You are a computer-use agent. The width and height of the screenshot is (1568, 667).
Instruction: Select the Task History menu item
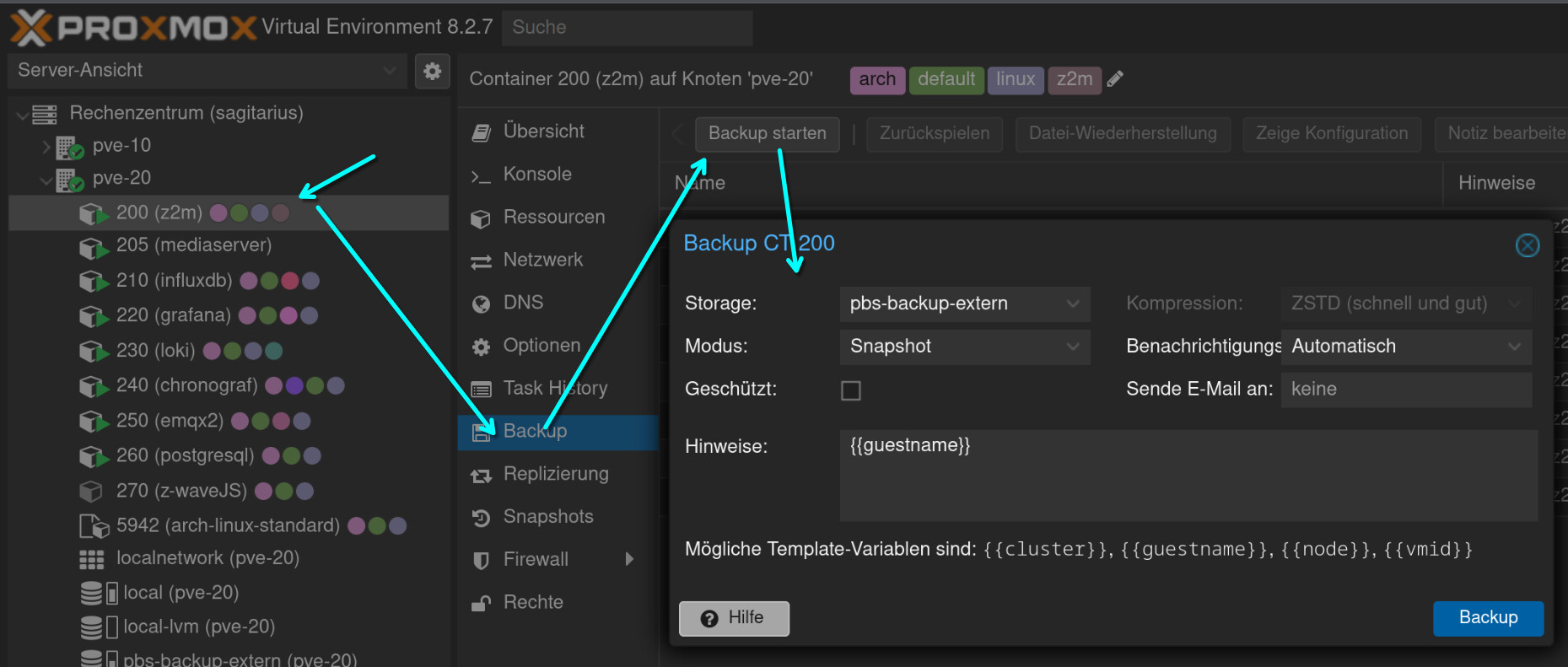pyautogui.click(x=558, y=389)
